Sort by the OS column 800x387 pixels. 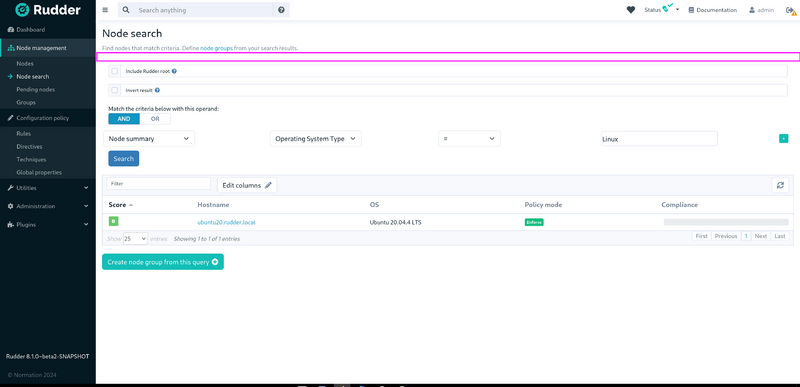pos(374,205)
